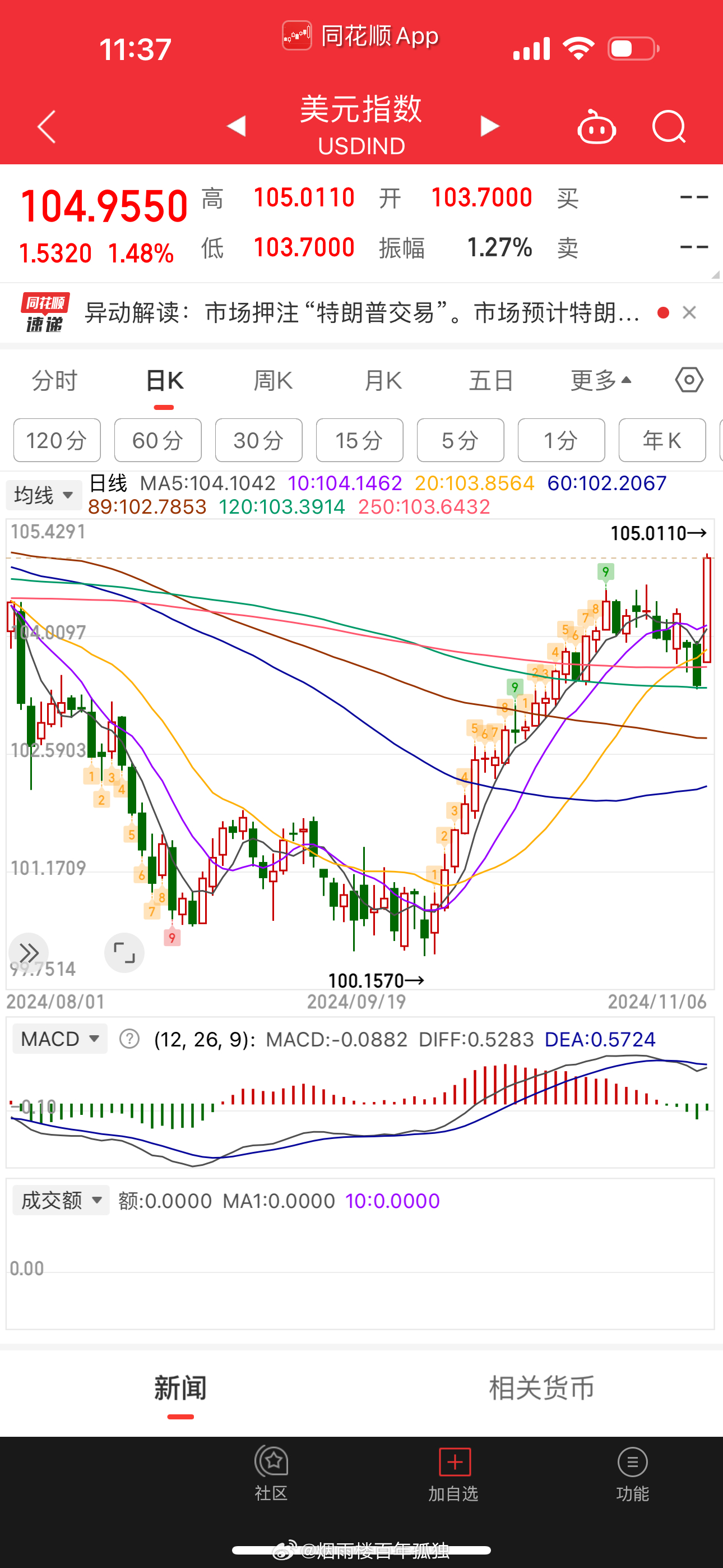723x1568 pixels.
Task: Tap the 105.0110 high marker on chart
Action: point(659,533)
